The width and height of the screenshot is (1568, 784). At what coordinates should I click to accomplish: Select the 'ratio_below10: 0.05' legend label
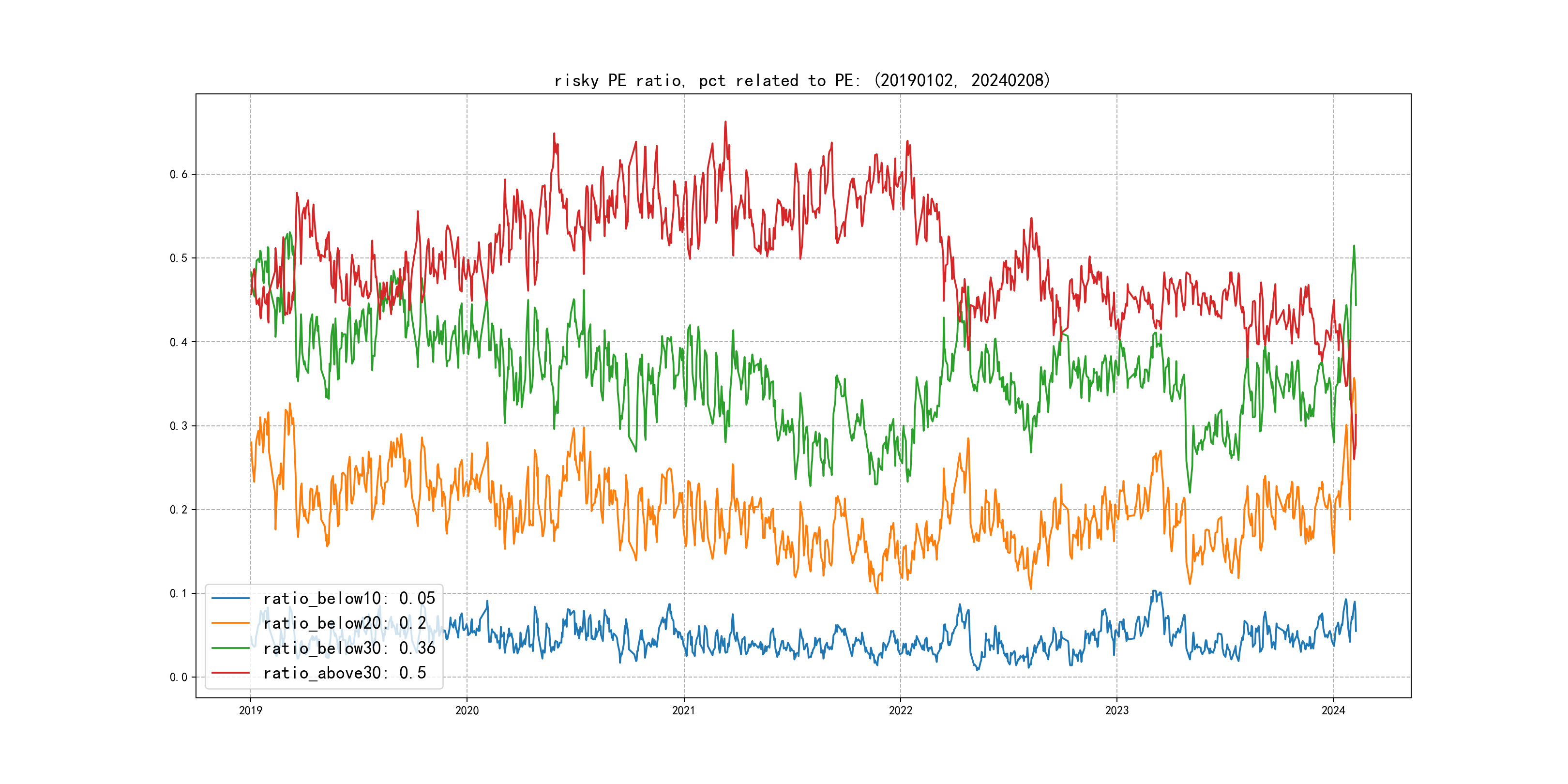coord(349,598)
